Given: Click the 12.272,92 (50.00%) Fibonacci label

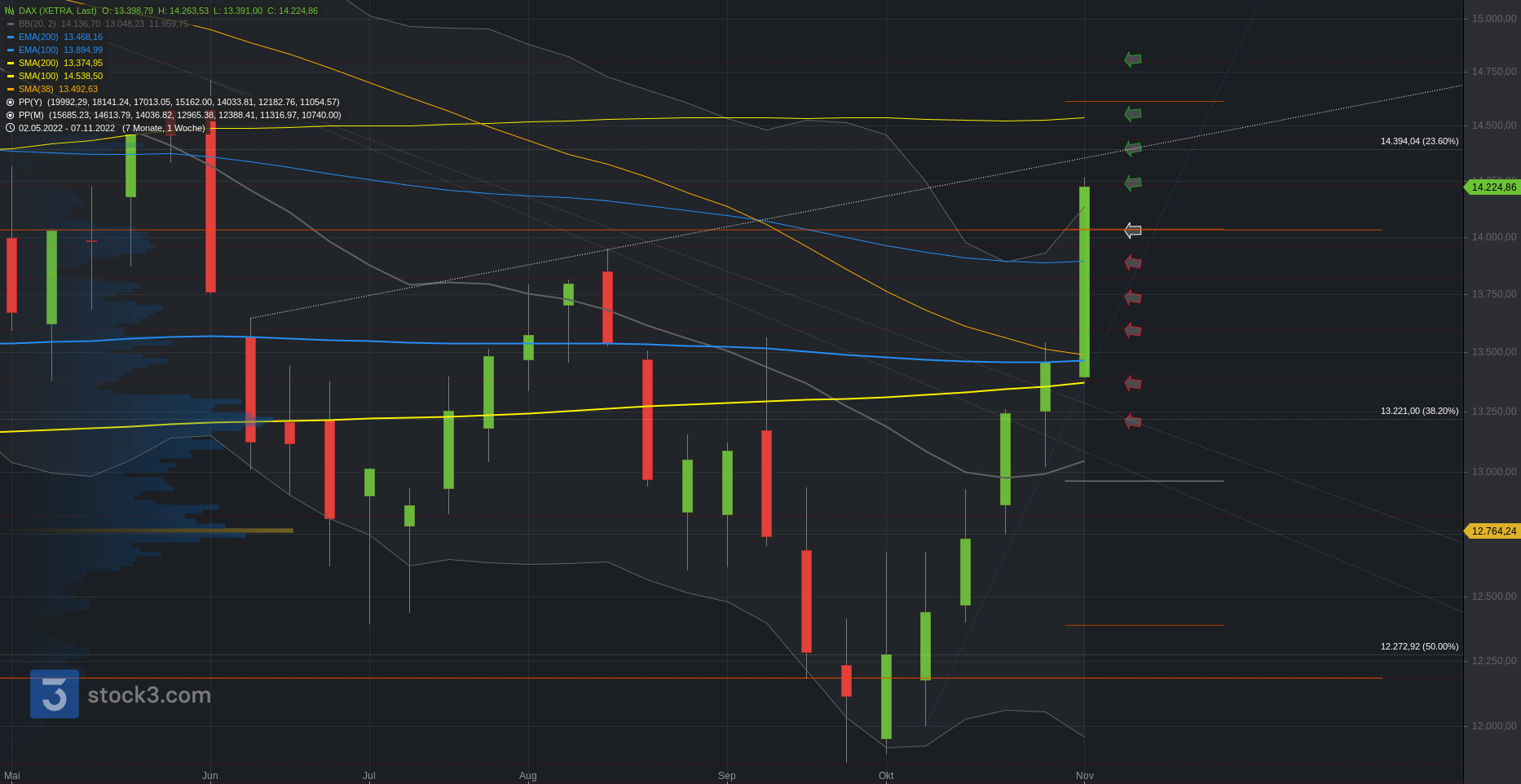Looking at the screenshot, I should coord(1419,646).
